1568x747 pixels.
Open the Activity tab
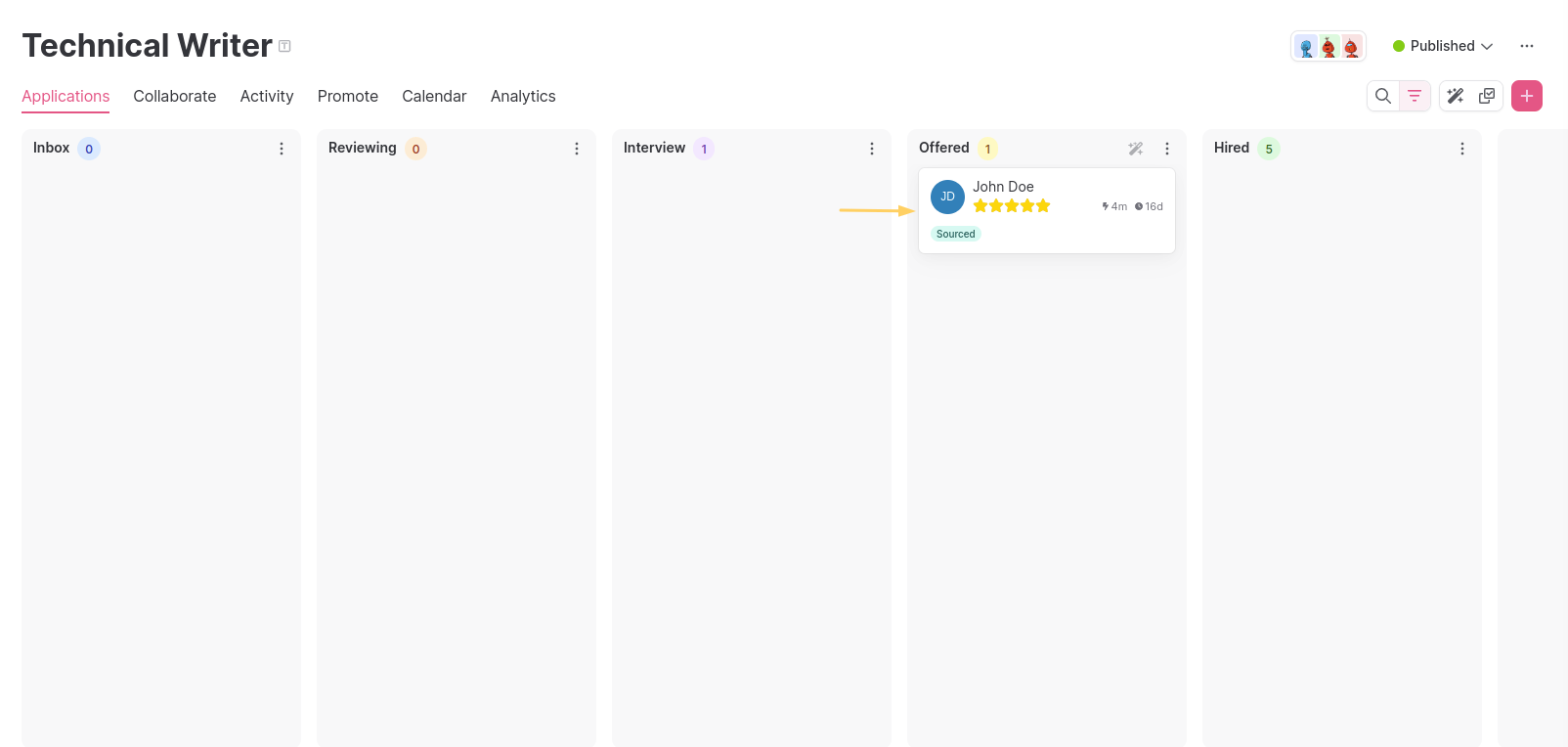(267, 96)
